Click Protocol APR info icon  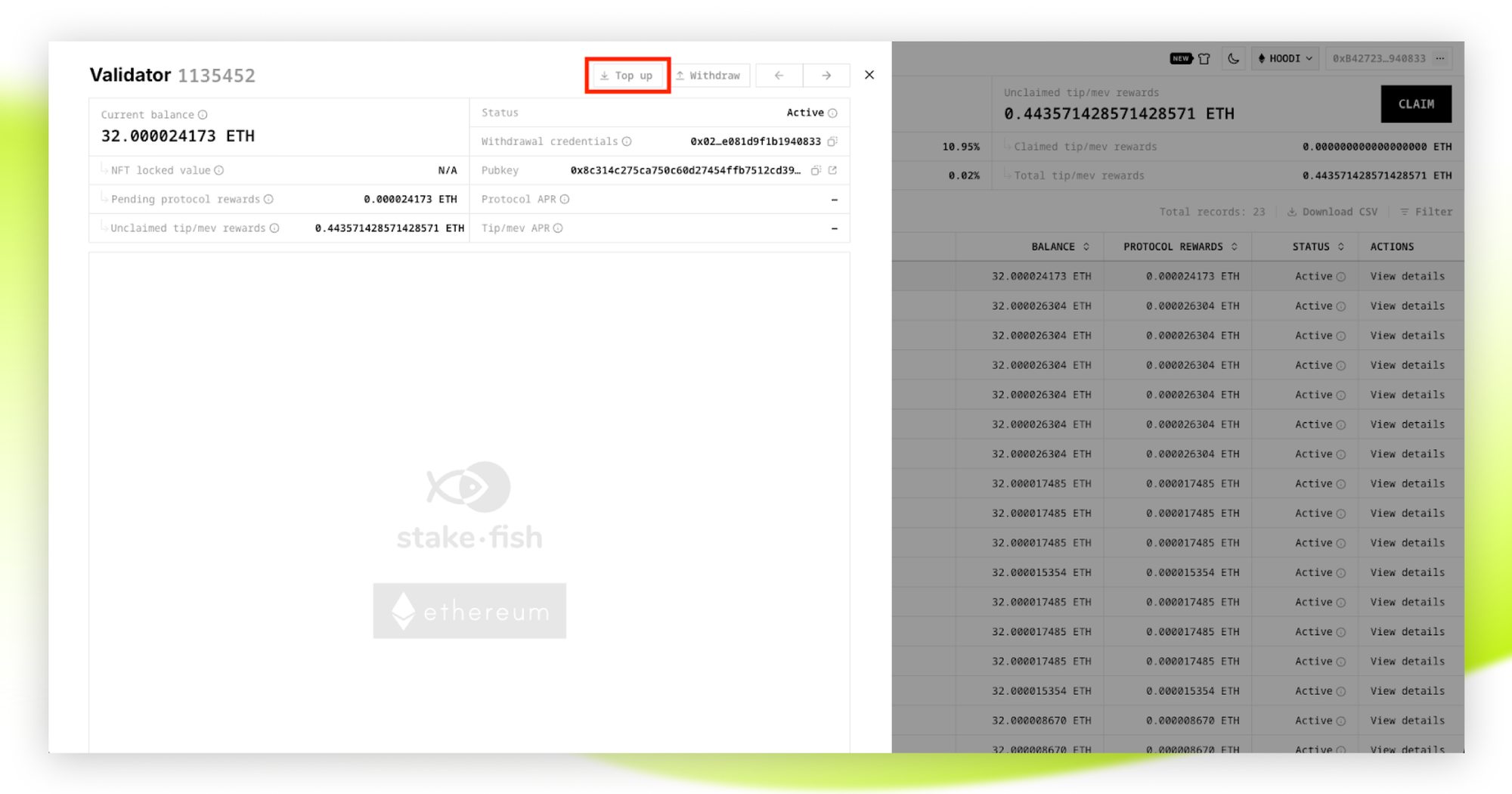tap(565, 200)
